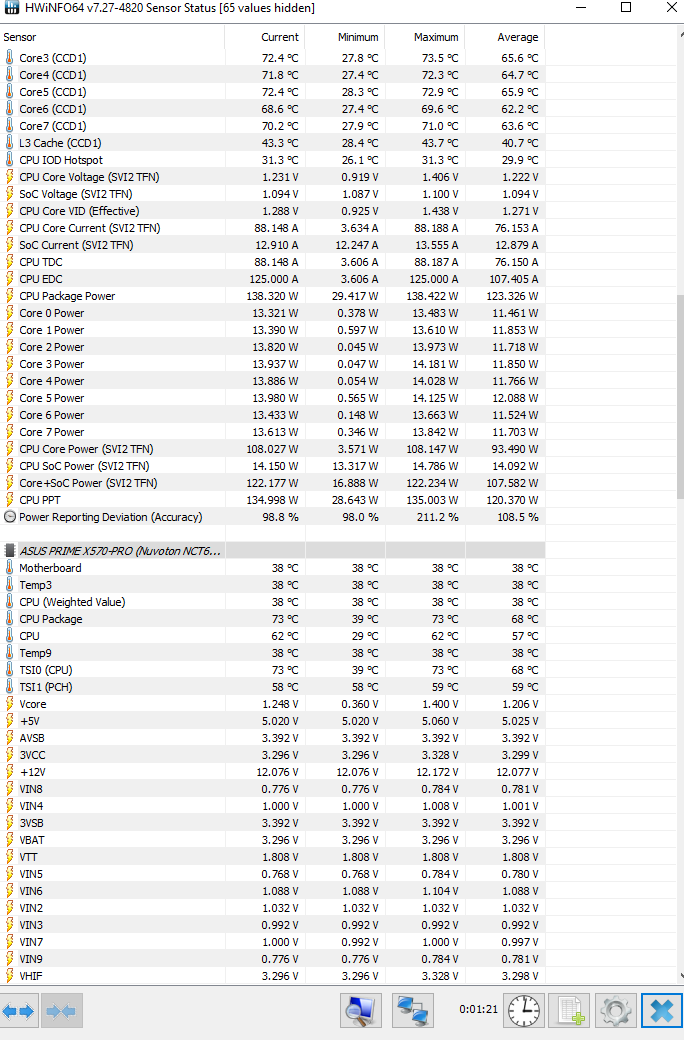Open the remote network computers icon

(412, 1011)
